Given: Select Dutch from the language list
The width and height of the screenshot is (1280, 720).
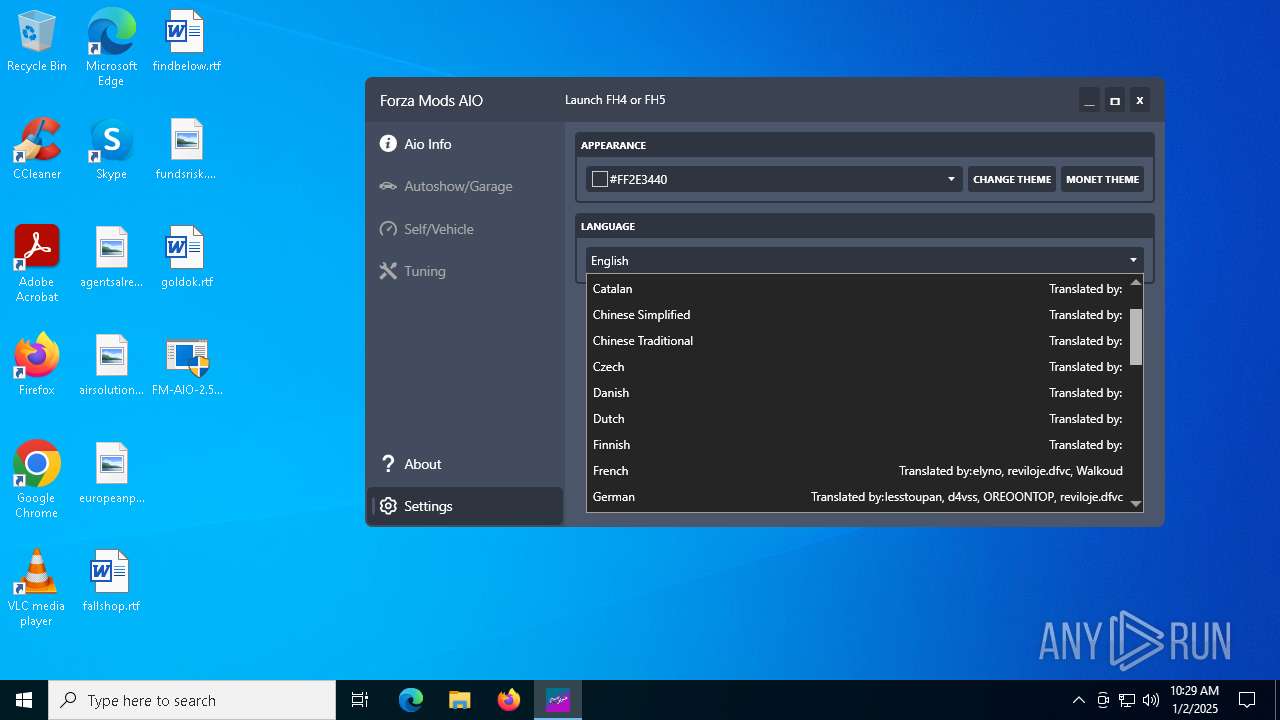Looking at the screenshot, I should [x=858, y=419].
